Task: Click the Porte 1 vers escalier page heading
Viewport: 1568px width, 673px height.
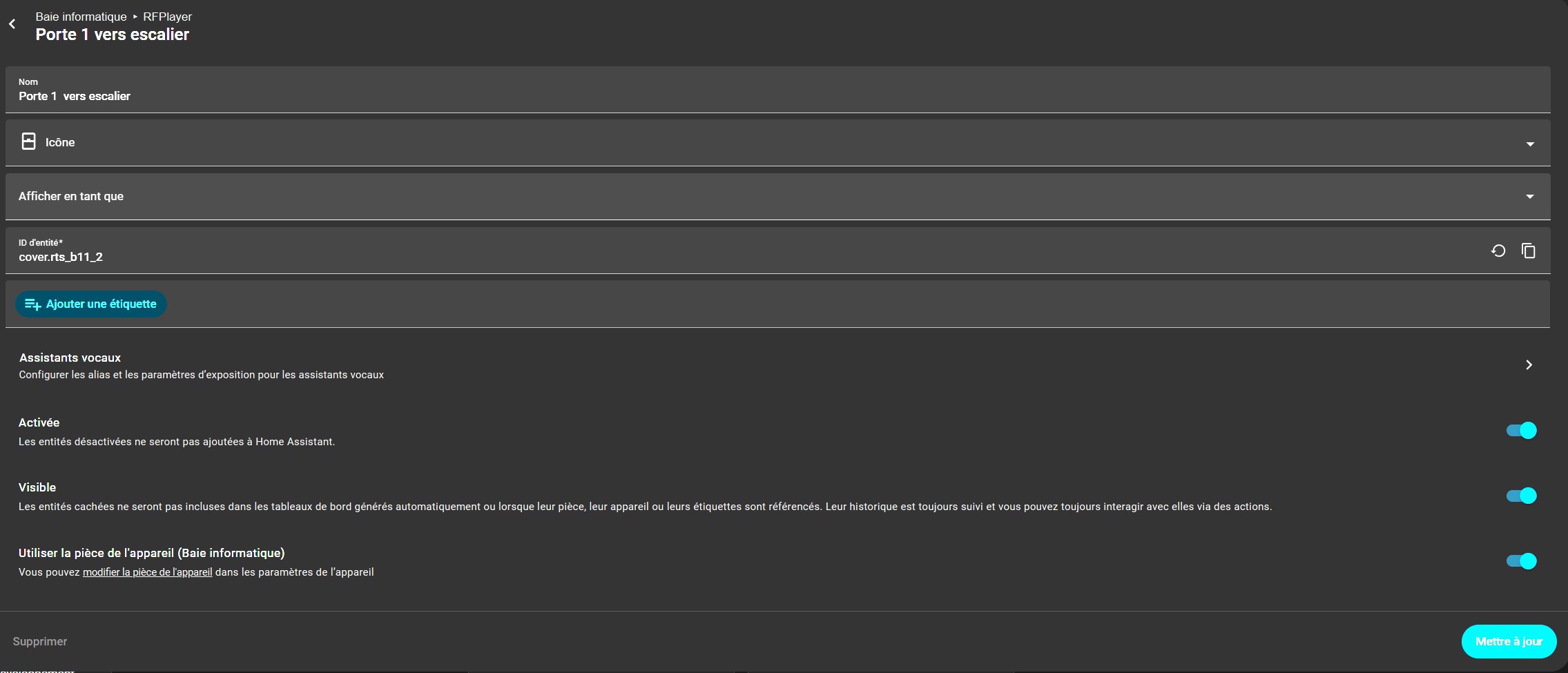Action: 112,35
